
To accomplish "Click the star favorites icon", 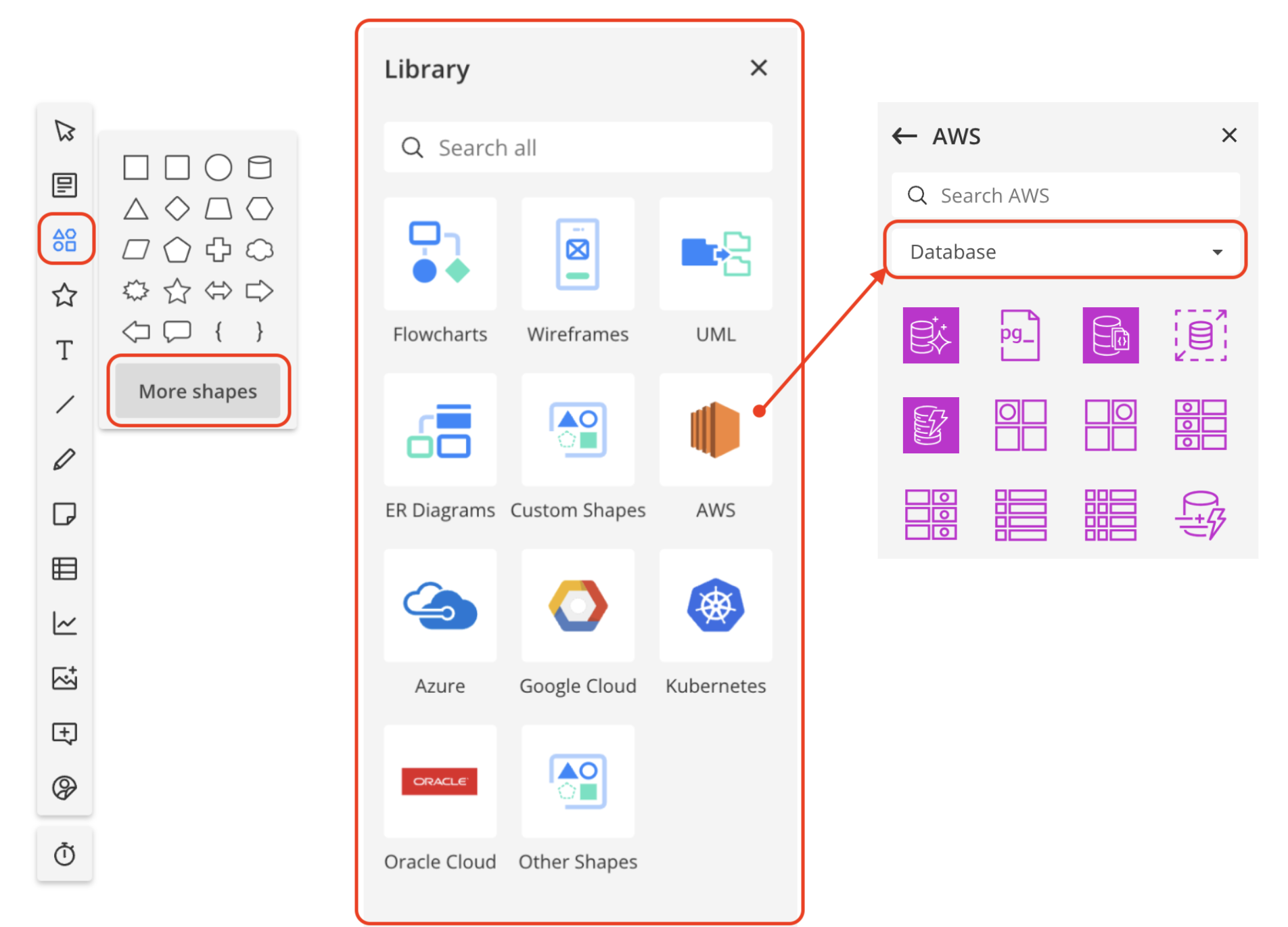I will 65,295.
